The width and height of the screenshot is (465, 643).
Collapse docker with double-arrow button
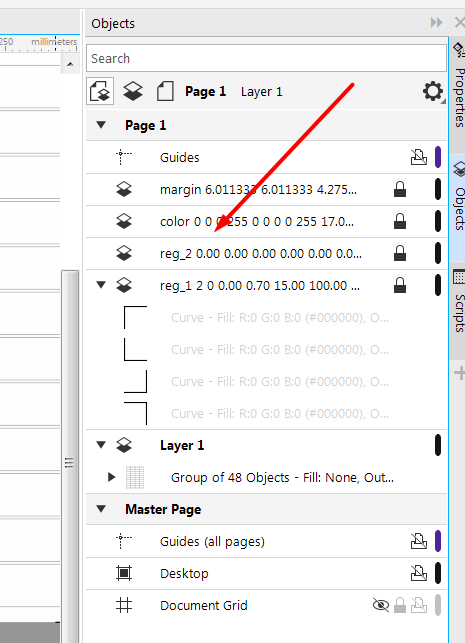tap(436, 22)
